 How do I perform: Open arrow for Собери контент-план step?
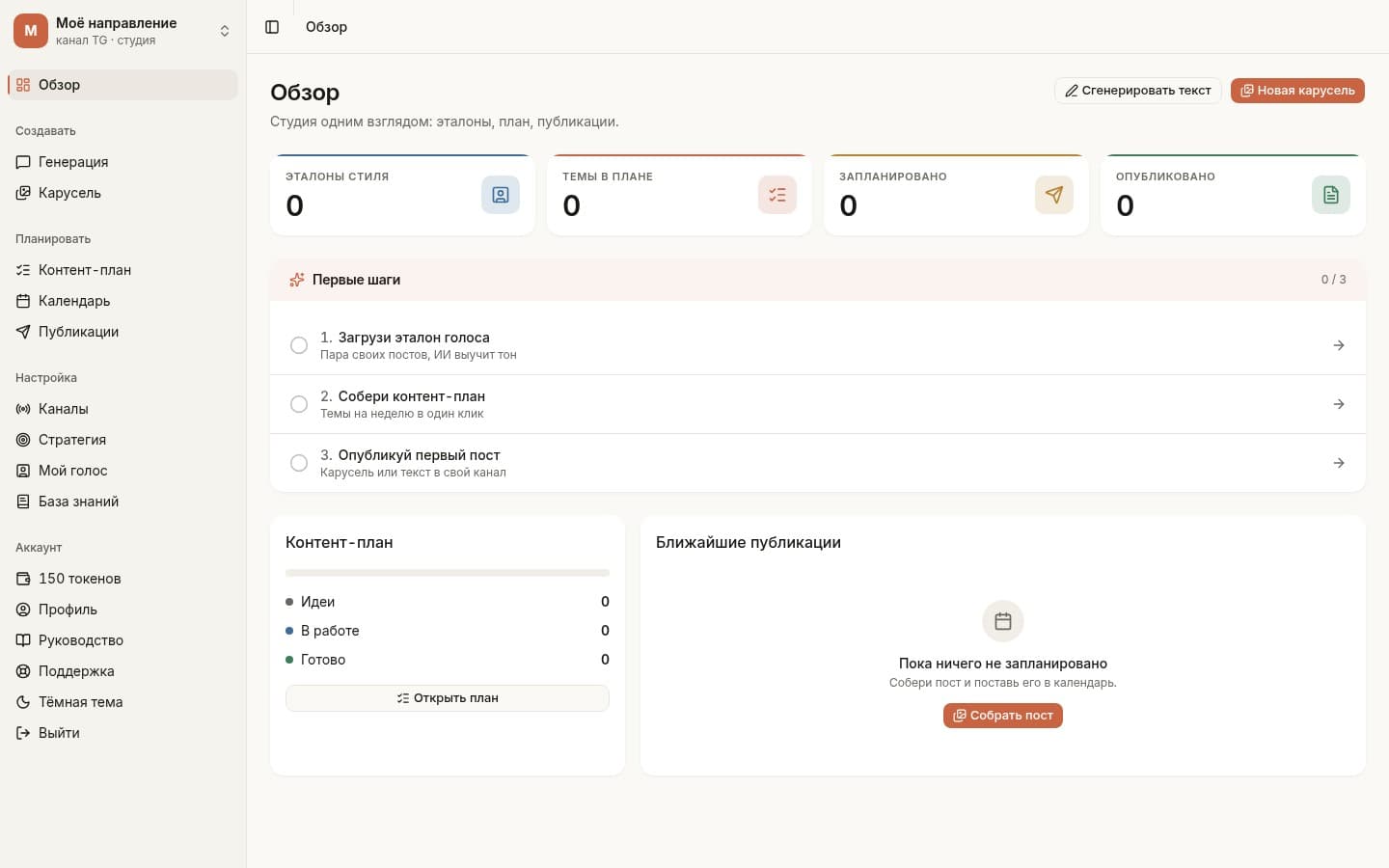[x=1339, y=404]
